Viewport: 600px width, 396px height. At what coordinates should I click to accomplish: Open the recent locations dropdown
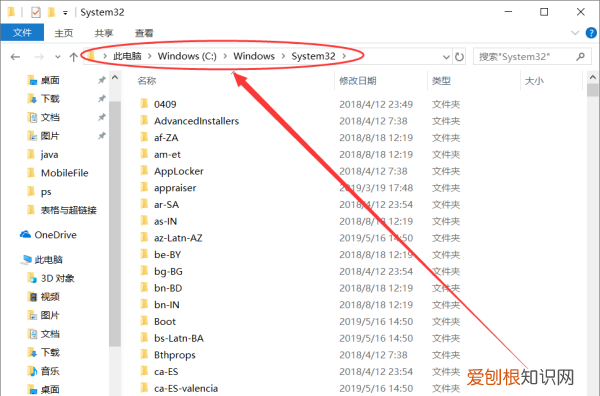coord(57,57)
